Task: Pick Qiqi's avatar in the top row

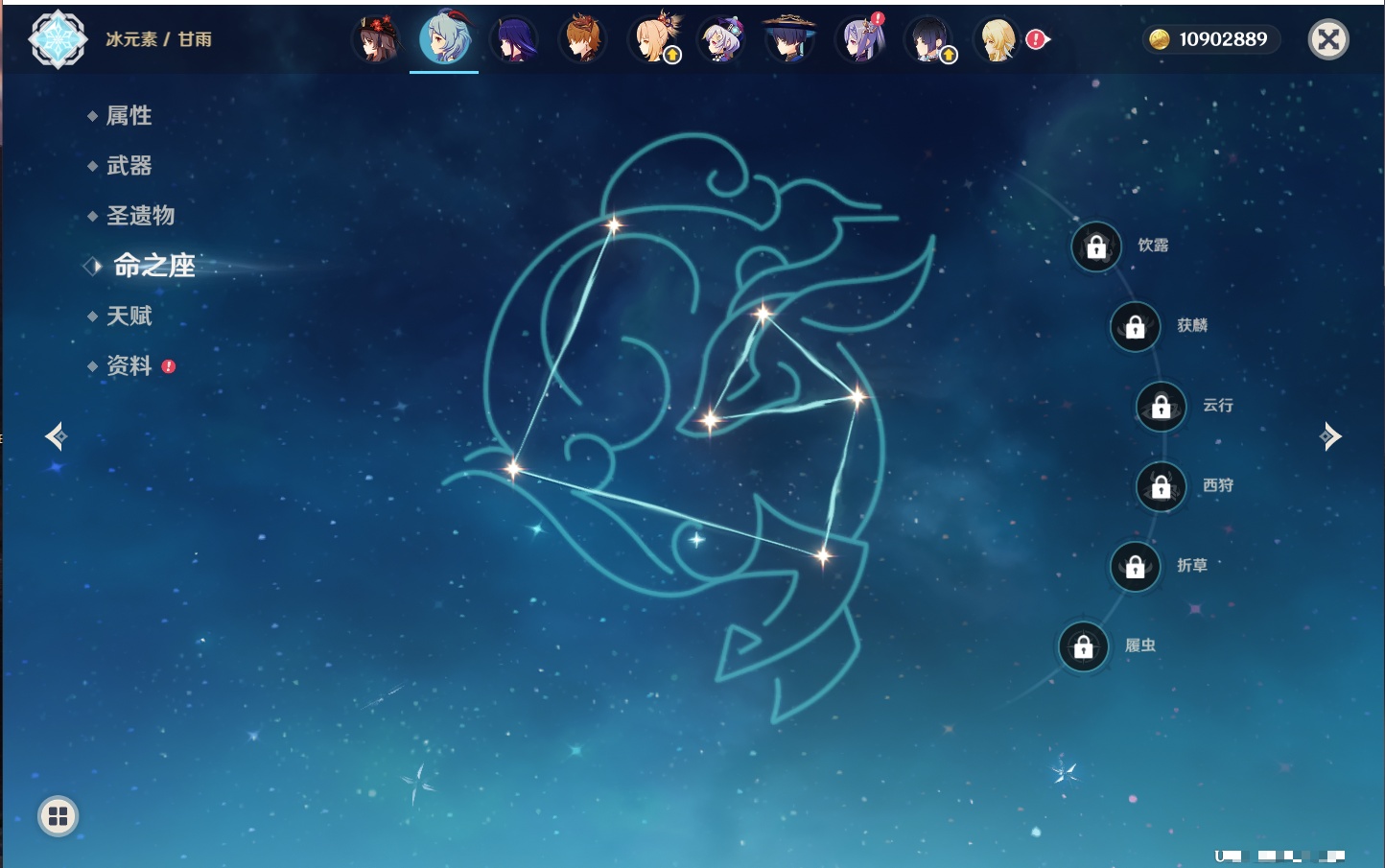Action: tap(721, 39)
